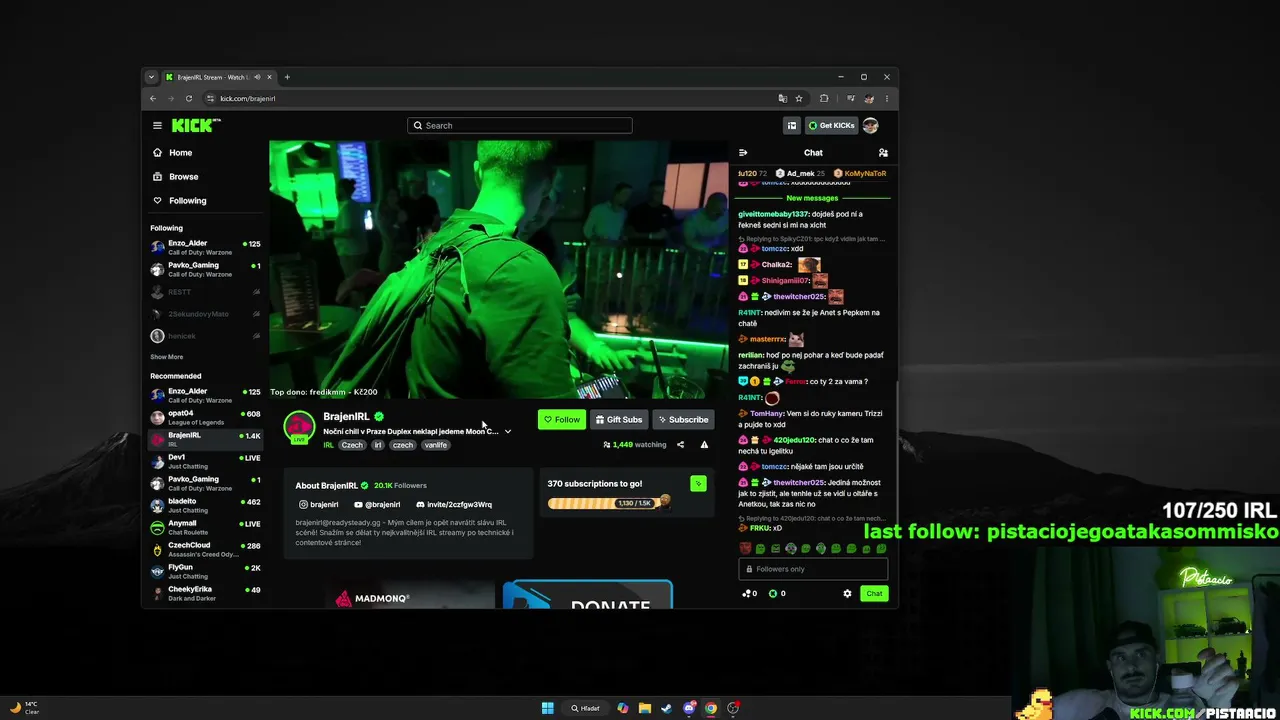Open brajenirl Instagram link
This screenshot has height=720, width=1280.
(319, 505)
